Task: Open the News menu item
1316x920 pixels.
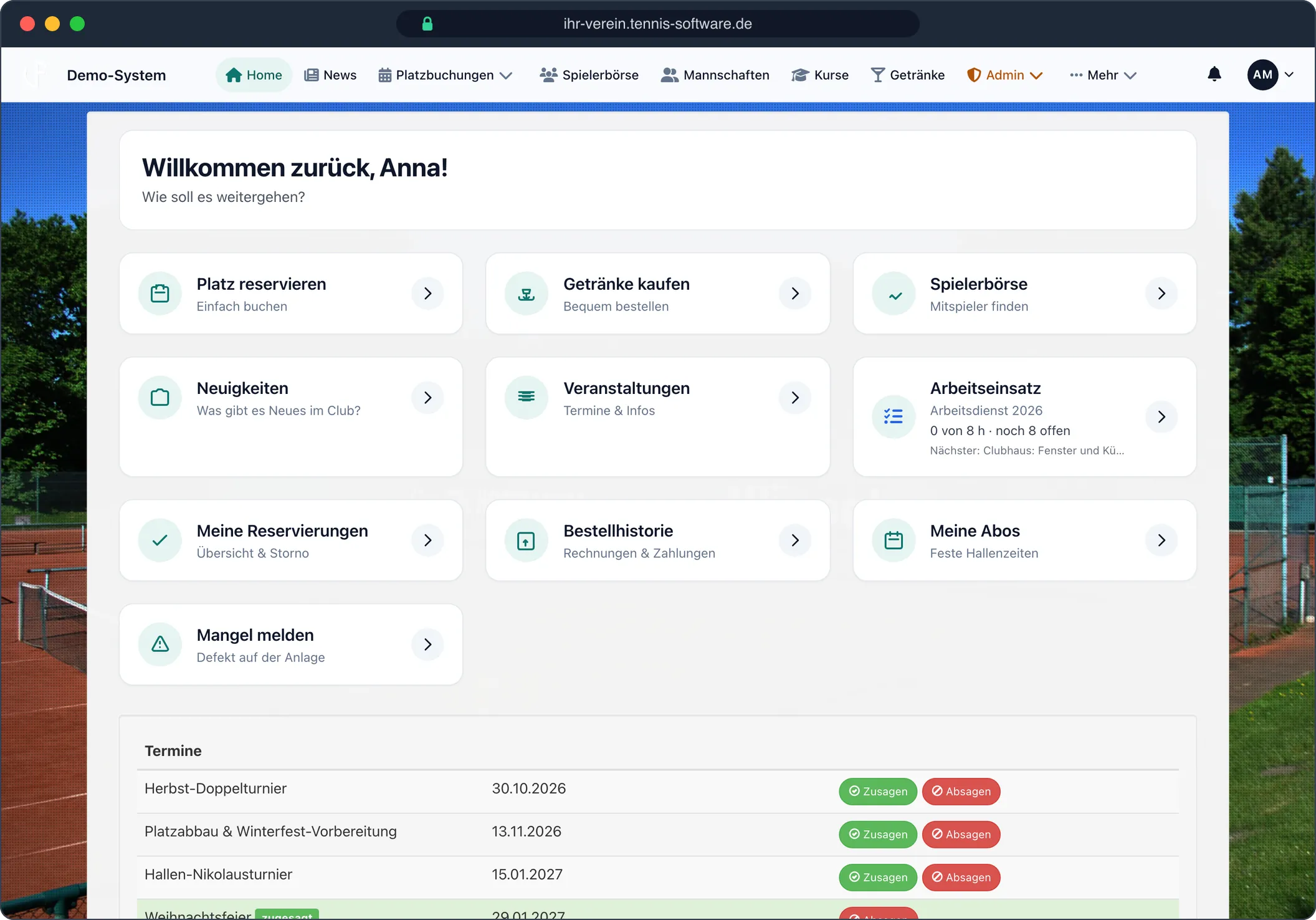Action: click(x=330, y=75)
